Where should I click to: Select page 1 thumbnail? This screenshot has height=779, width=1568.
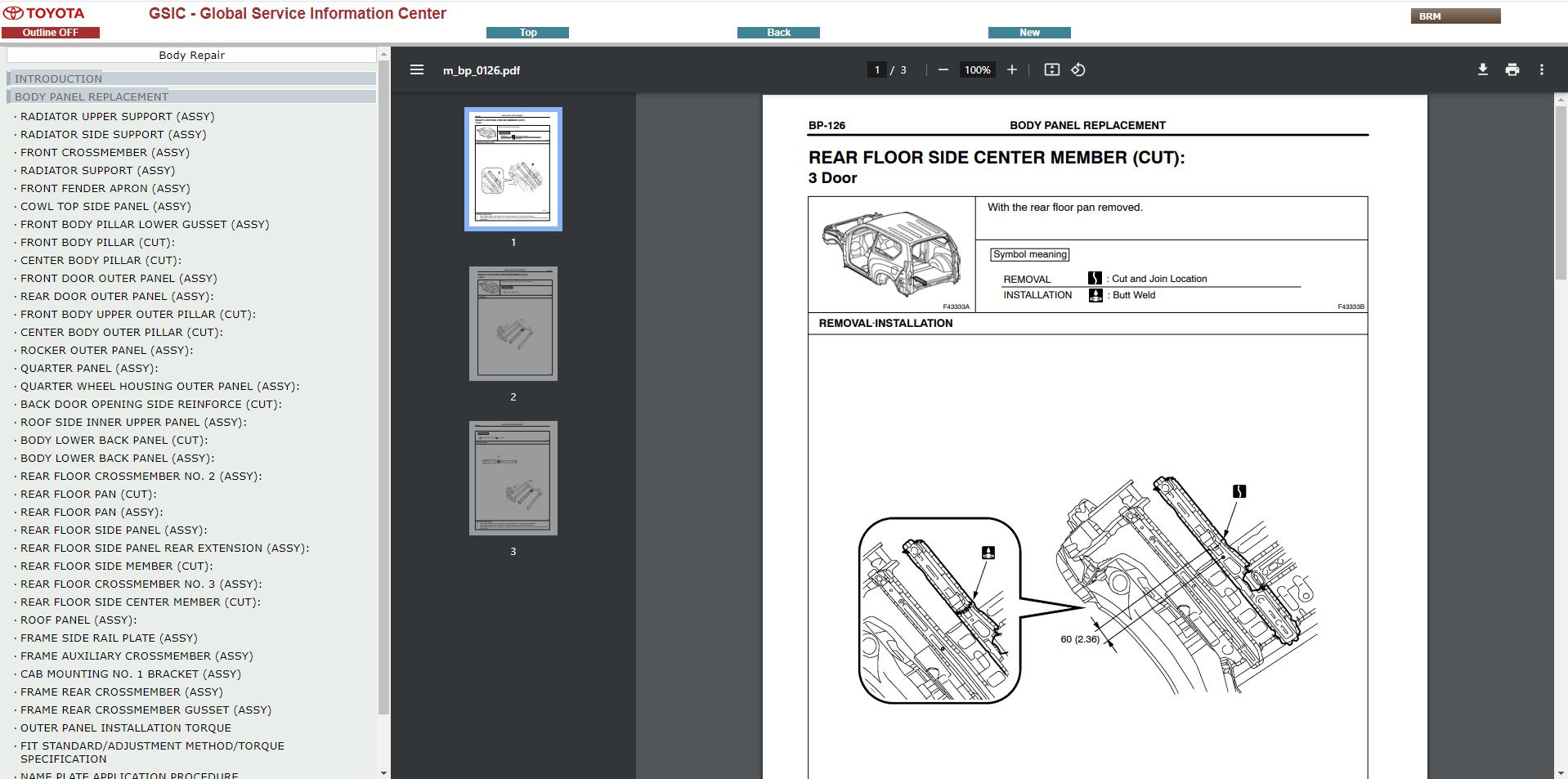[513, 169]
